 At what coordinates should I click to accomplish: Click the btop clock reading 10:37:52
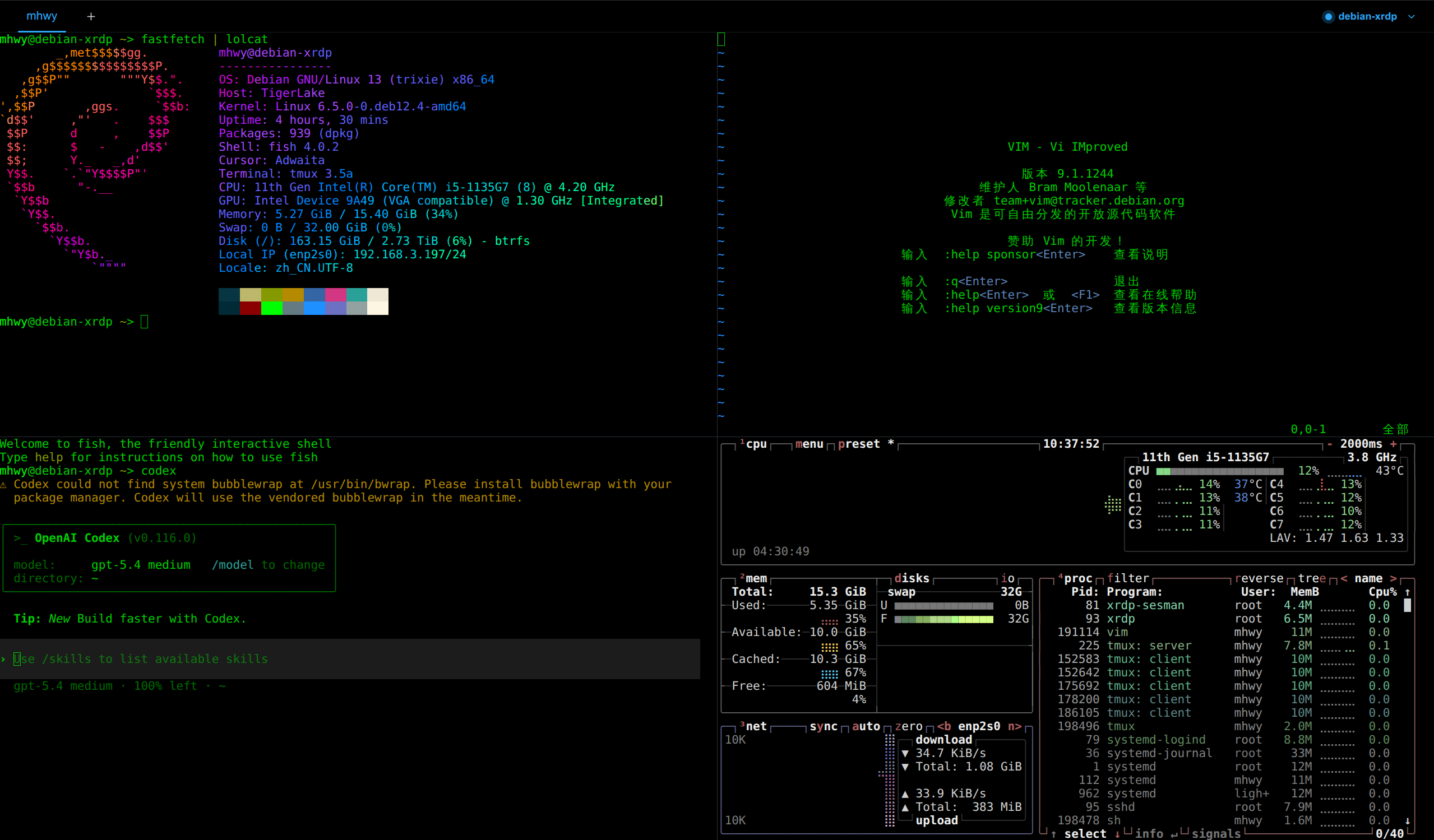click(x=1071, y=444)
